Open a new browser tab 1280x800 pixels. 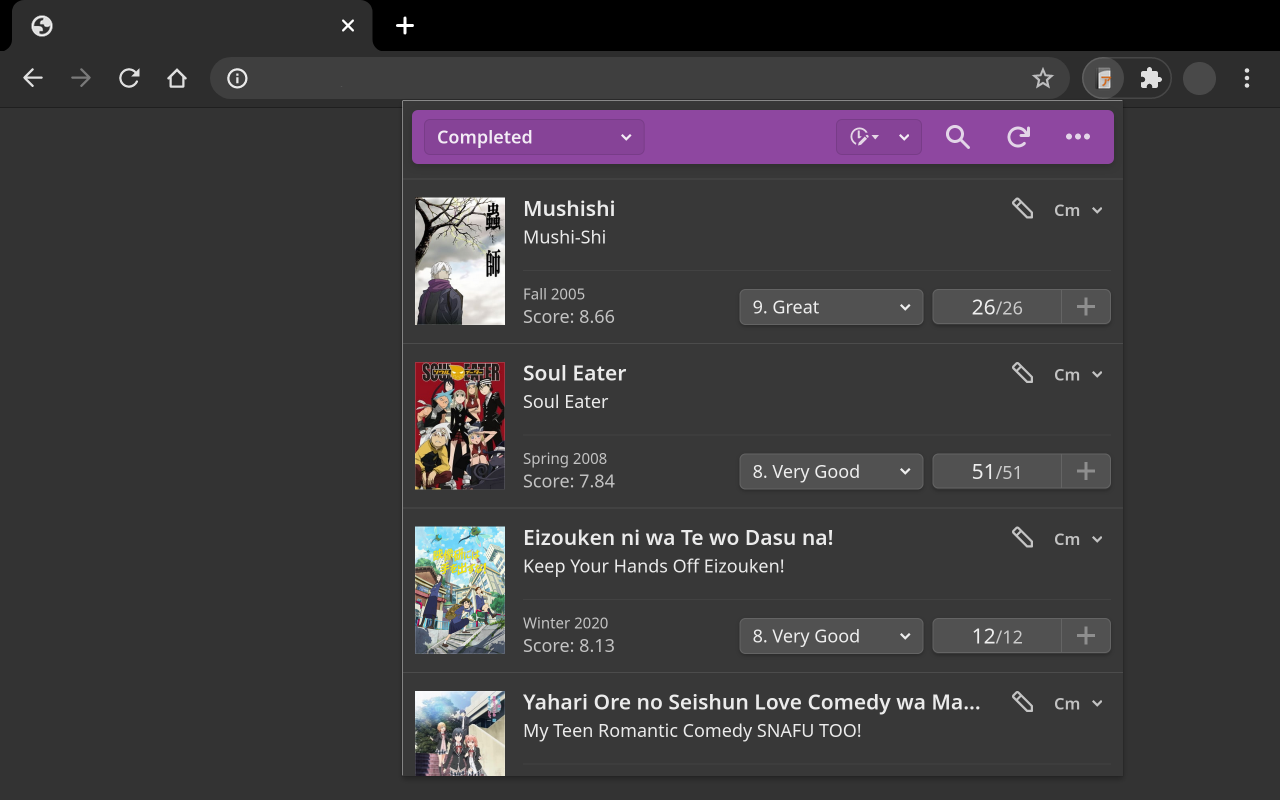click(x=404, y=25)
